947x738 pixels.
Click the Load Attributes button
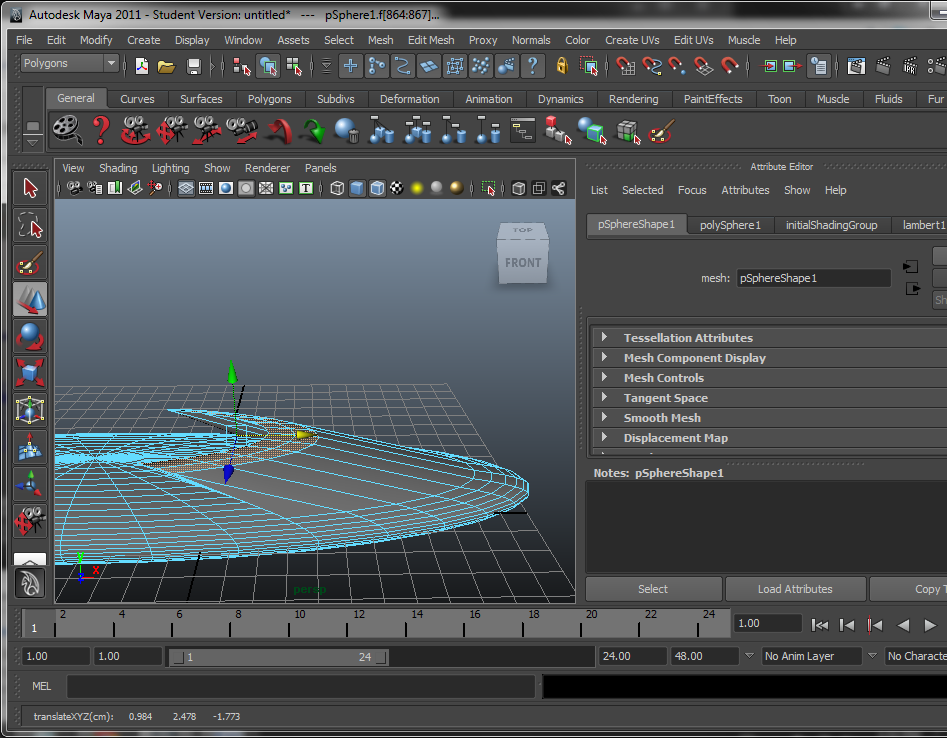[795, 589]
